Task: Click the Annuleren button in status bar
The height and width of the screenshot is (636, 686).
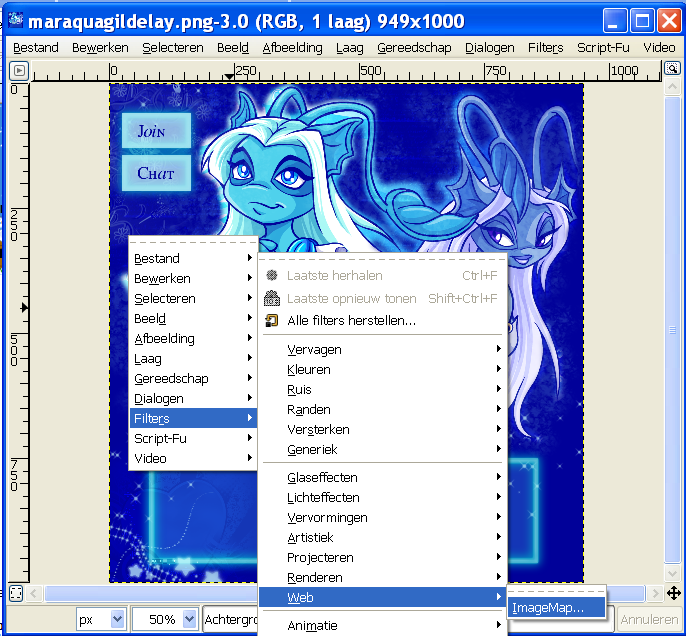Action: (649, 619)
